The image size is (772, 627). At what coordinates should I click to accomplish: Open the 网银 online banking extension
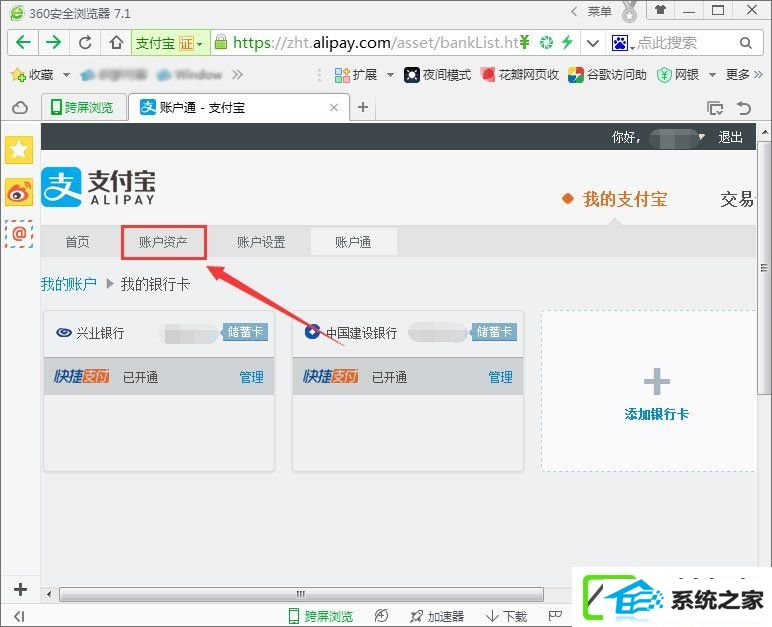[678, 75]
